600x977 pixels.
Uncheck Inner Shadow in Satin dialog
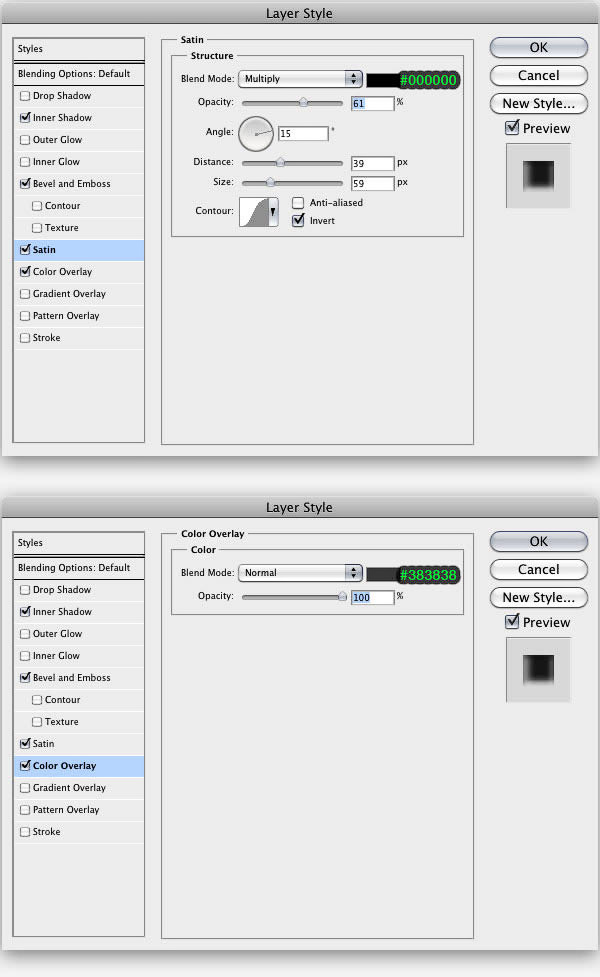click(25, 118)
